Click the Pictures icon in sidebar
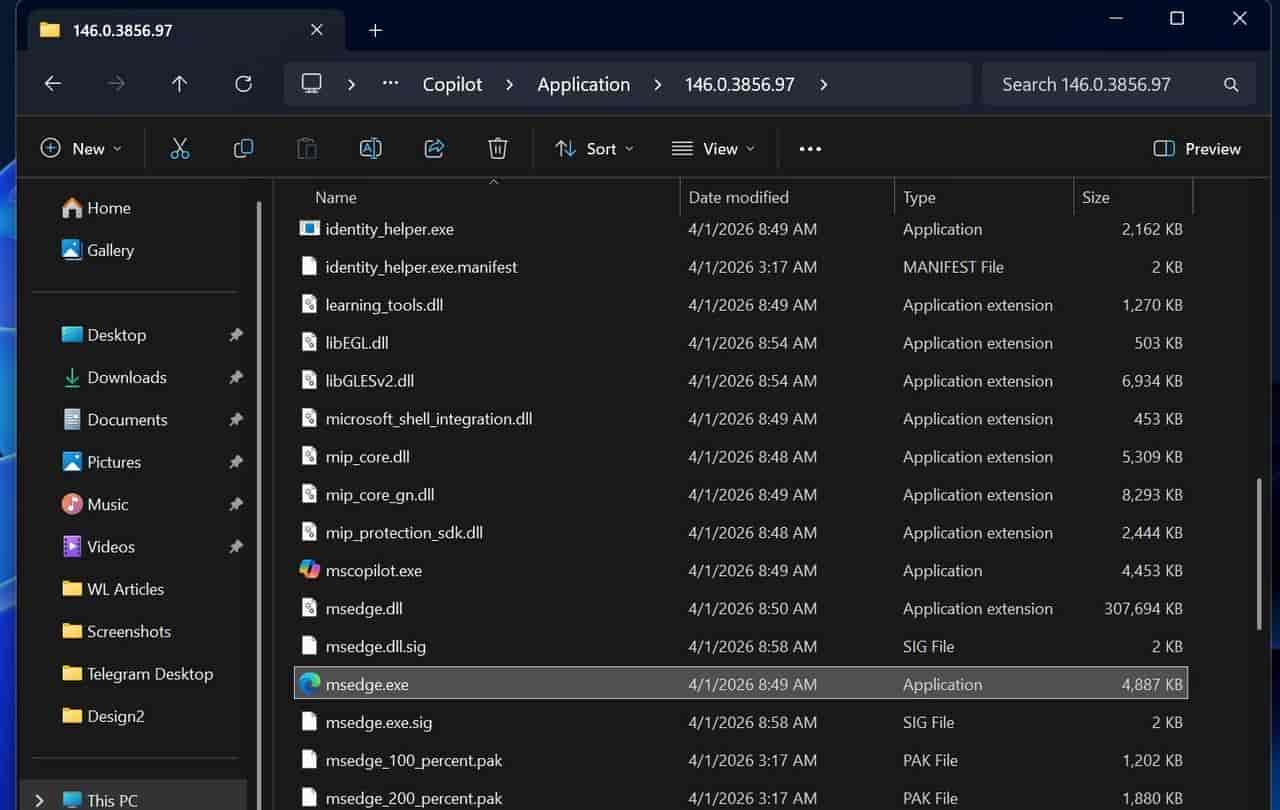This screenshot has width=1280, height=810. coord(72,462)
